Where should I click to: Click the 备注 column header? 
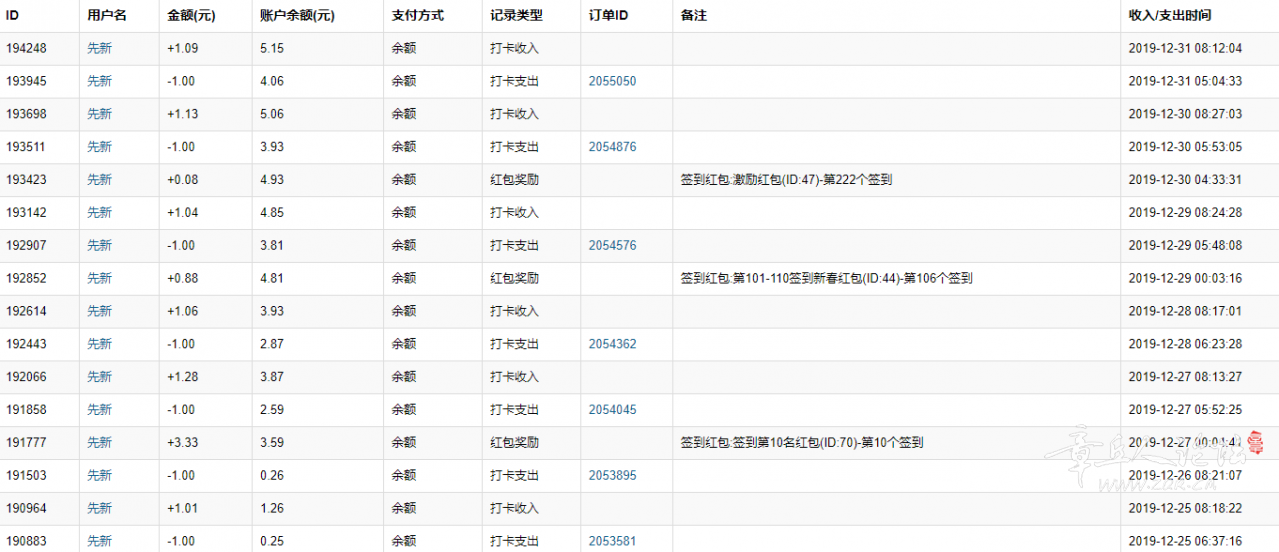693,16
